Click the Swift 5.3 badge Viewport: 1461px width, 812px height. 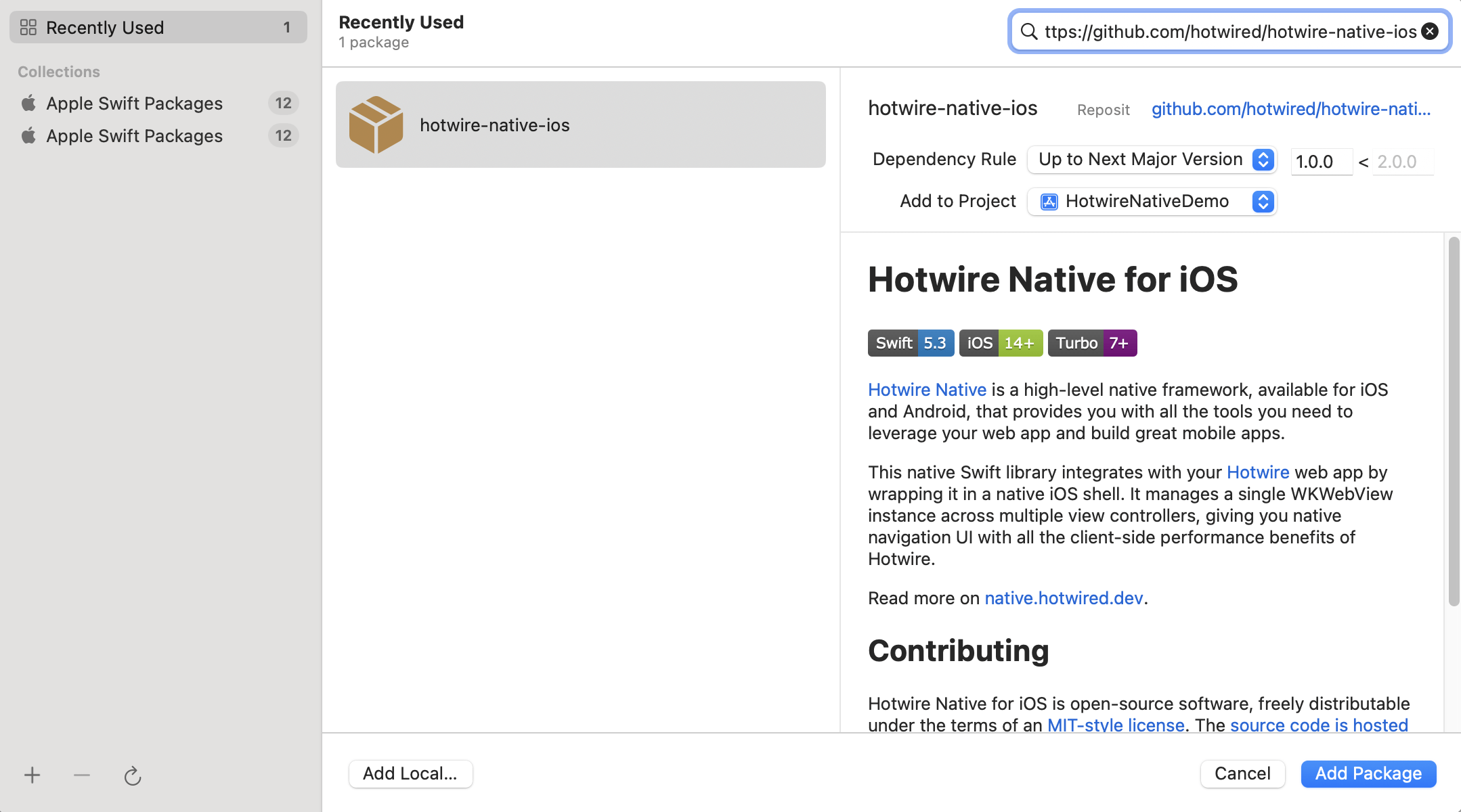coord(911,343)
